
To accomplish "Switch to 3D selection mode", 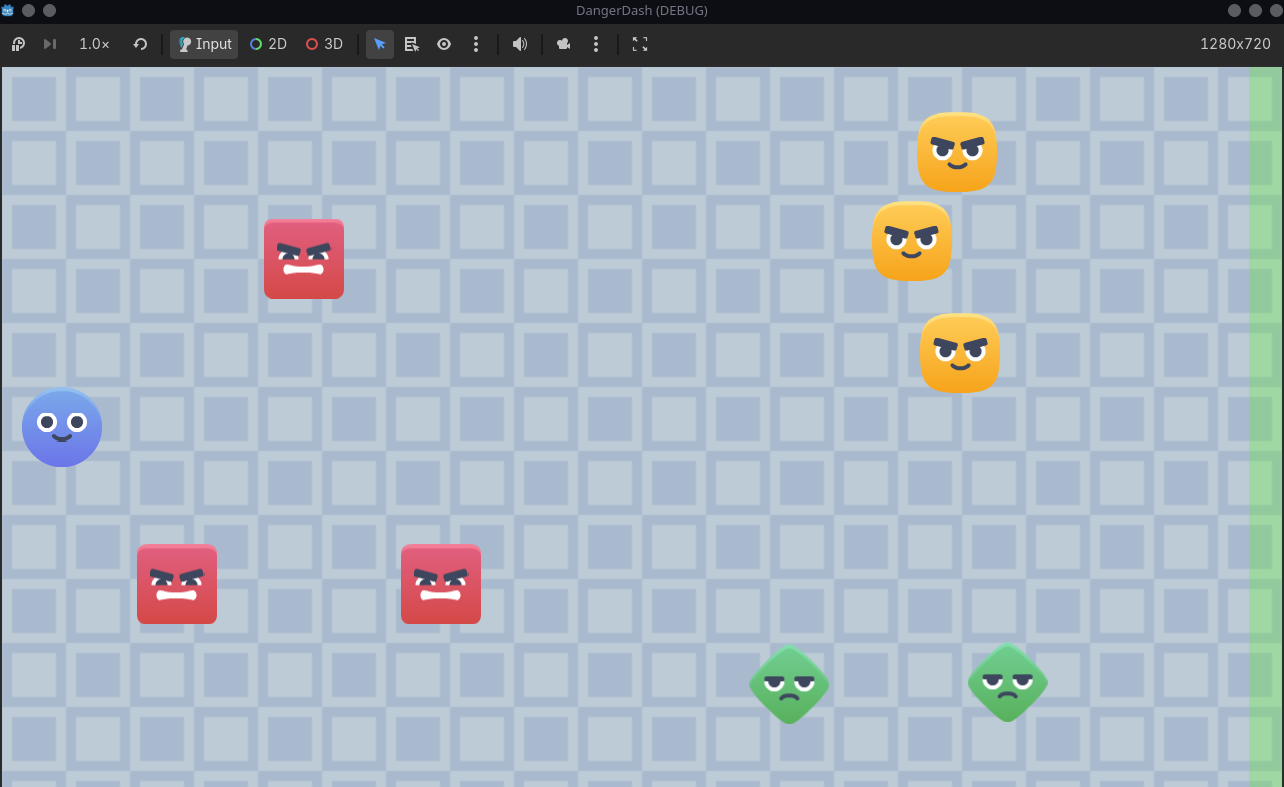I will (x=324, y=44).
